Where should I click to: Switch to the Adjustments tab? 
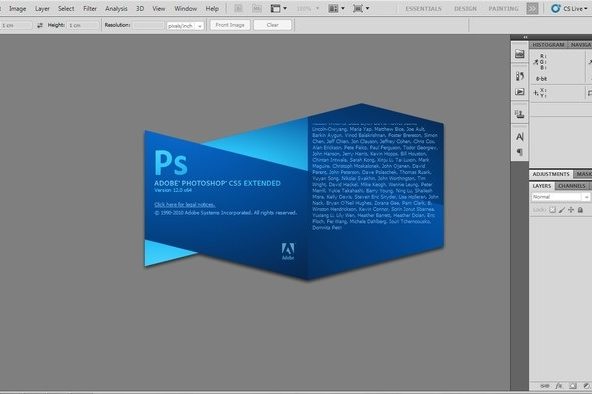(x=551, y=174)
